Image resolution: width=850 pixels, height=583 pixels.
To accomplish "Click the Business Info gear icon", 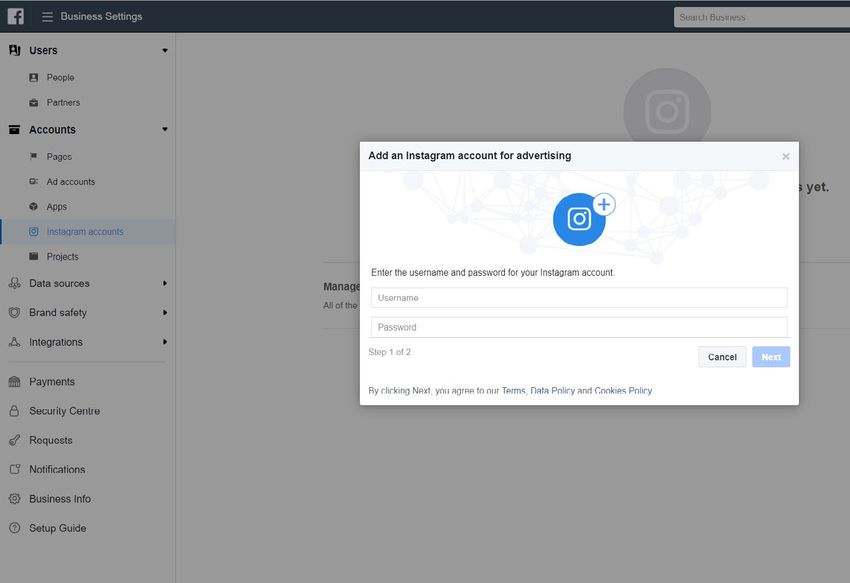I will 15,498.
